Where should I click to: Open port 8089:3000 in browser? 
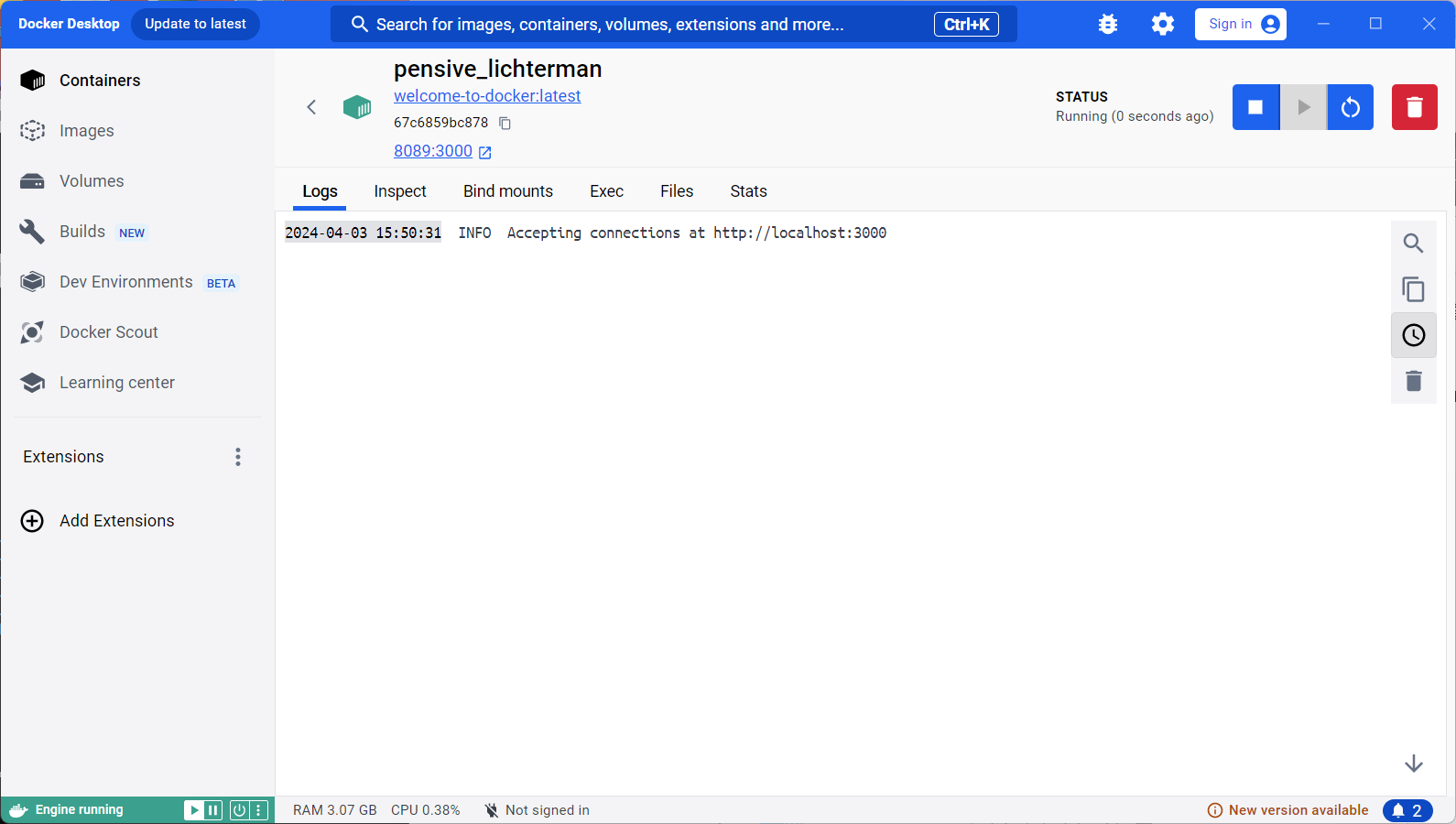click(x=442, y=151)
